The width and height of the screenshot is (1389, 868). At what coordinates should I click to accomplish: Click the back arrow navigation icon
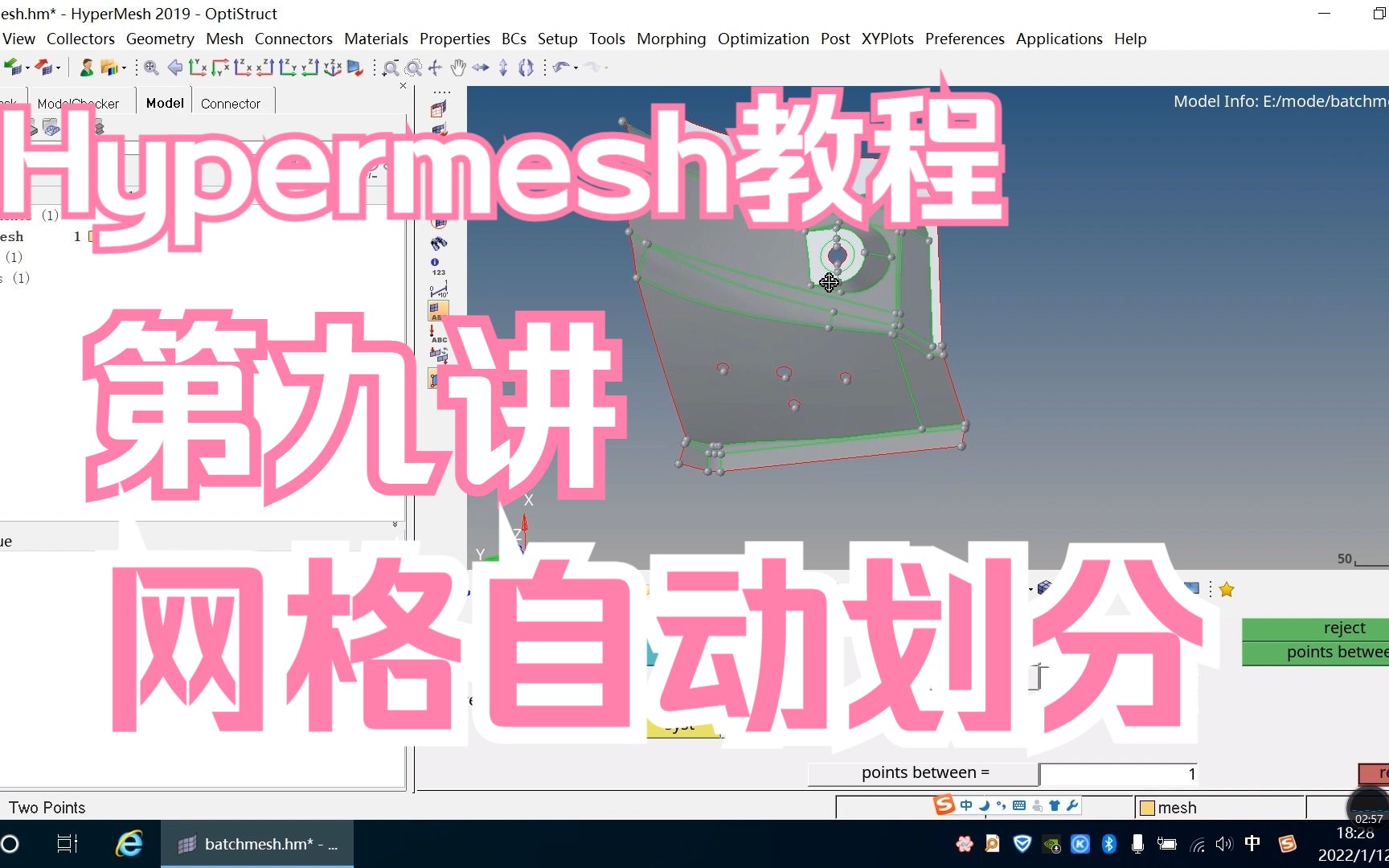(175, 68)
